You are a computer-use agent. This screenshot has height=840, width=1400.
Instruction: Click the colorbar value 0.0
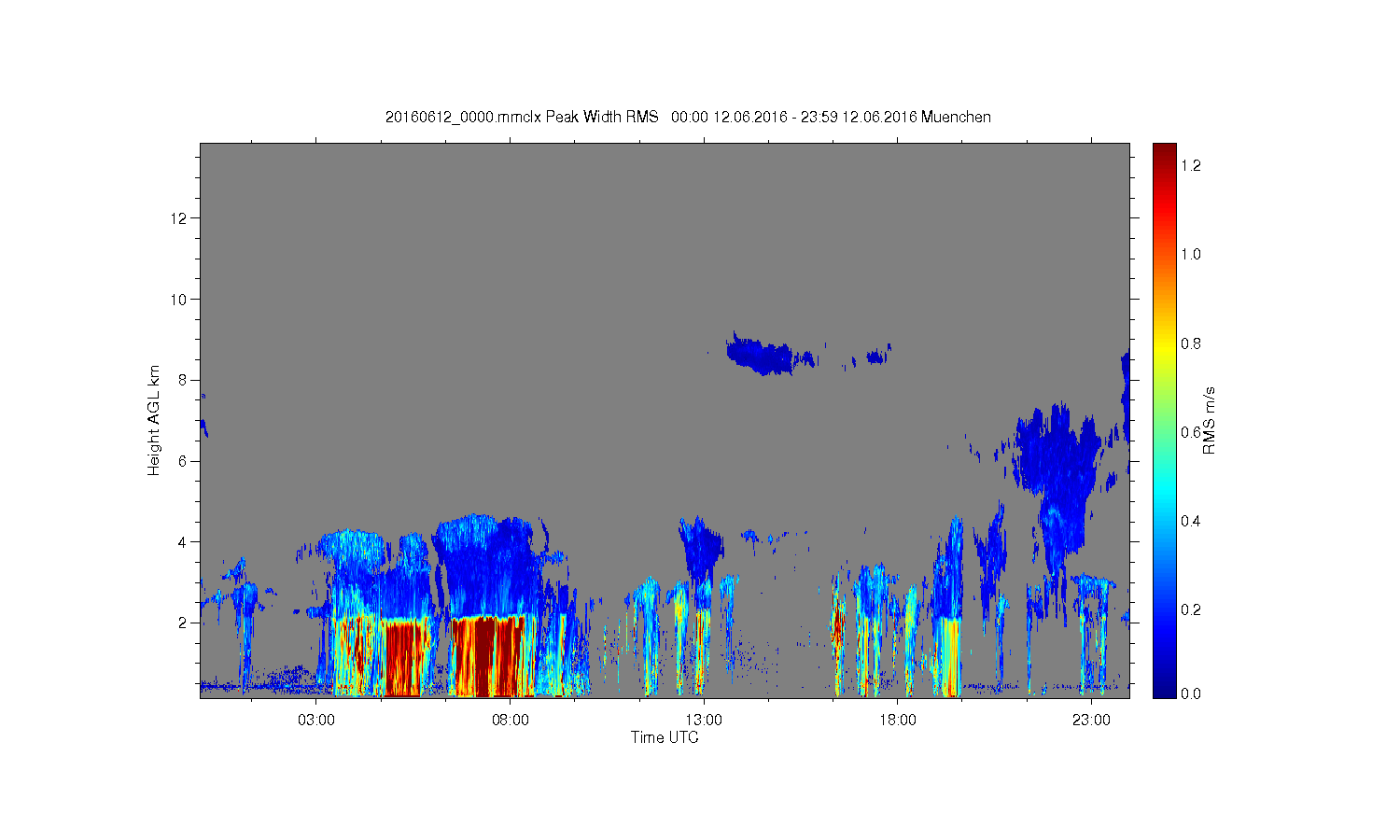pyautogui.click(x=1191, y=693)
